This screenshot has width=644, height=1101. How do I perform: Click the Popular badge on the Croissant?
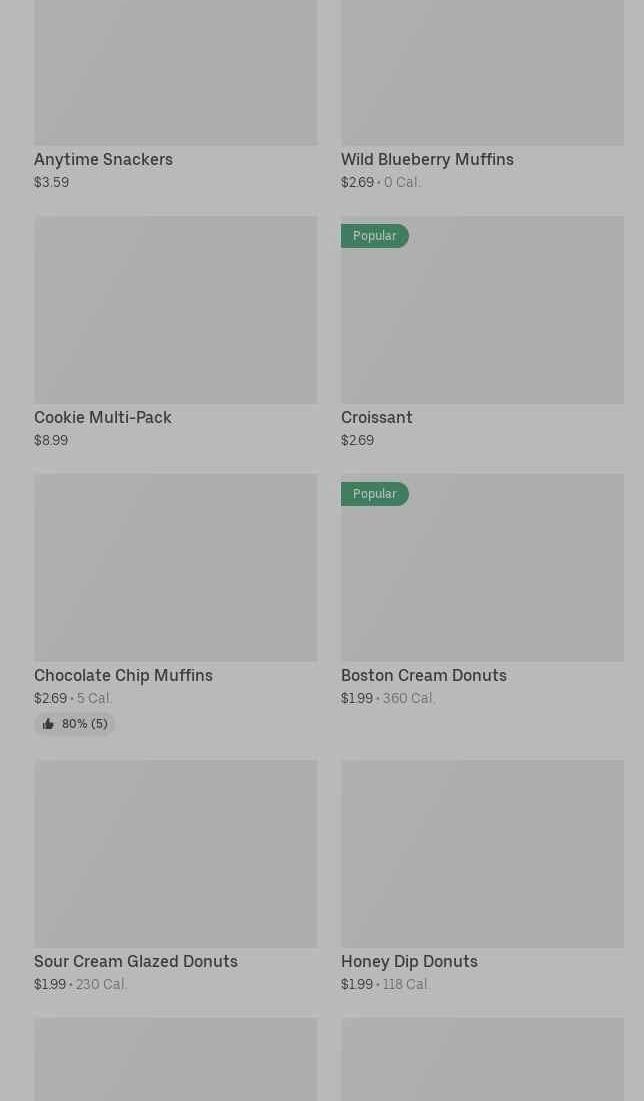pyautogui.click(x=374, y=236)
